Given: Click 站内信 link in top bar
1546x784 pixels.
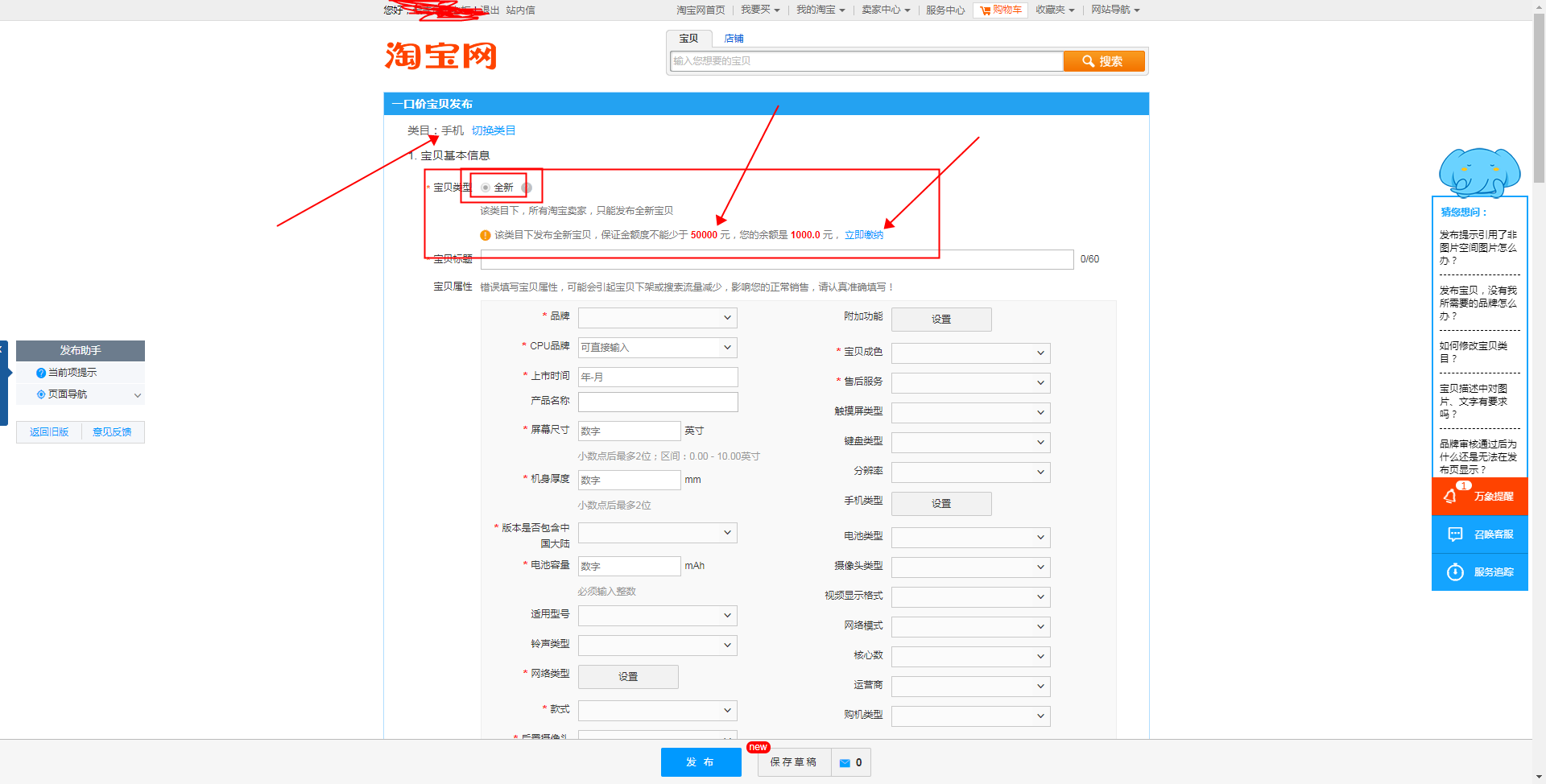Looking at the screenshot, I should tap(520, 10).
